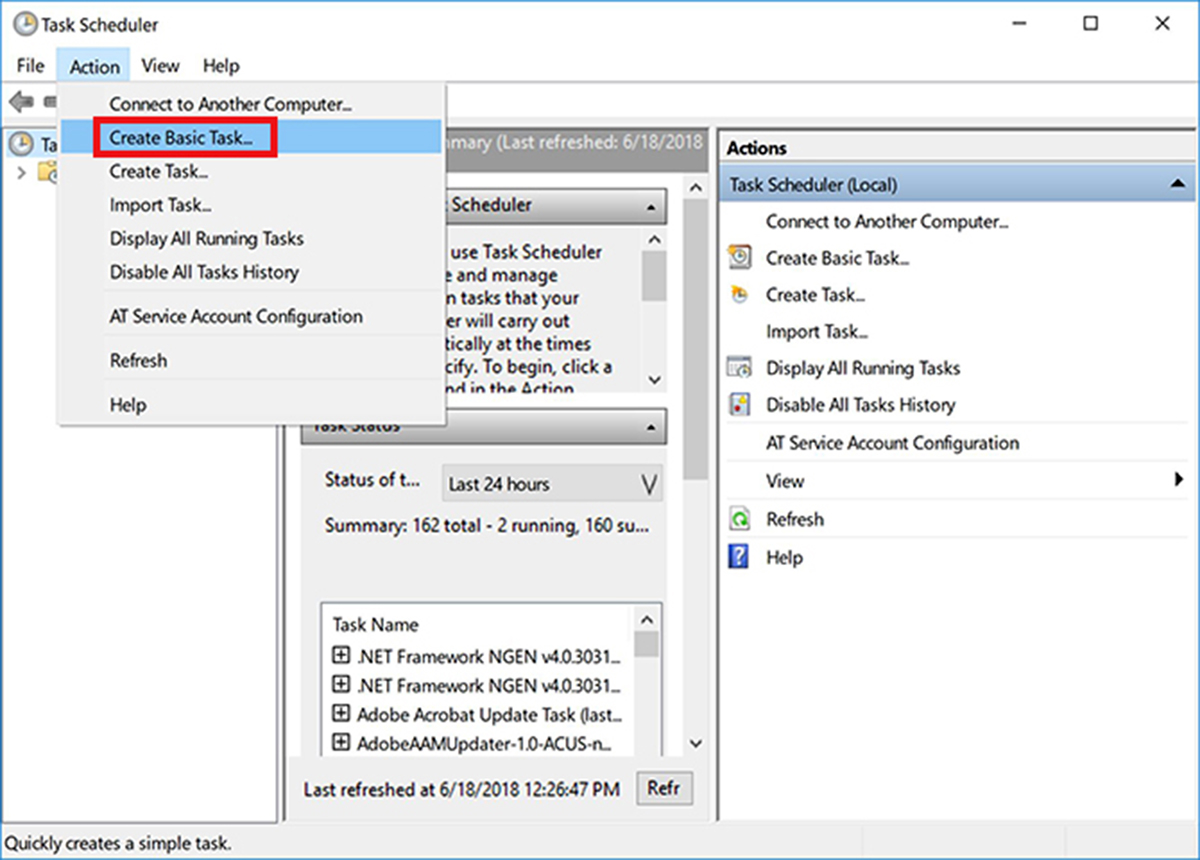
Task: Click Disable All Tasks History icon
Action: click(739, 405)
